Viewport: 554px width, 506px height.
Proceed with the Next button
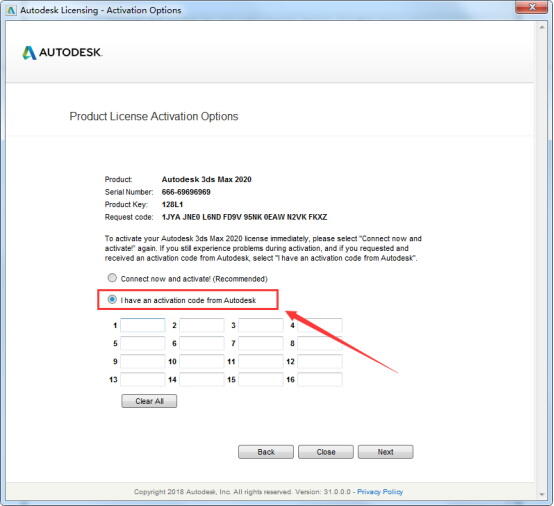[385, 452]
